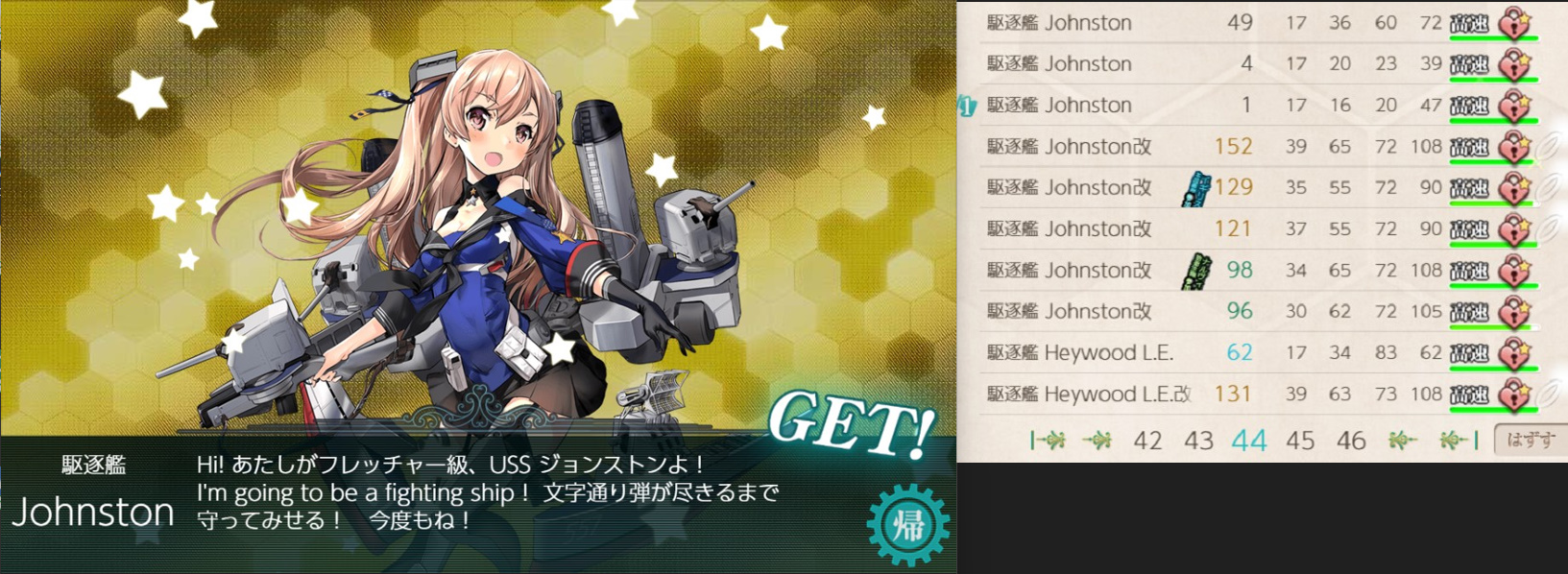
Task: Click the green status icon on level 98 Johnston改
Action: coord(1196,271)
